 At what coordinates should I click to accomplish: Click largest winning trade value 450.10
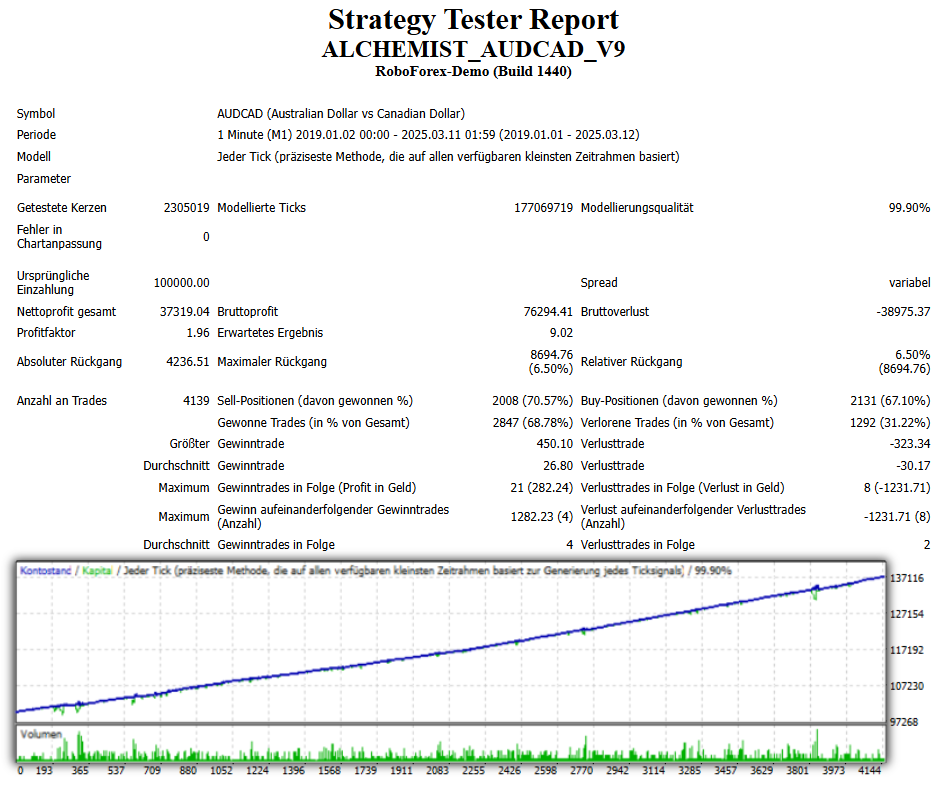[555, 444]
